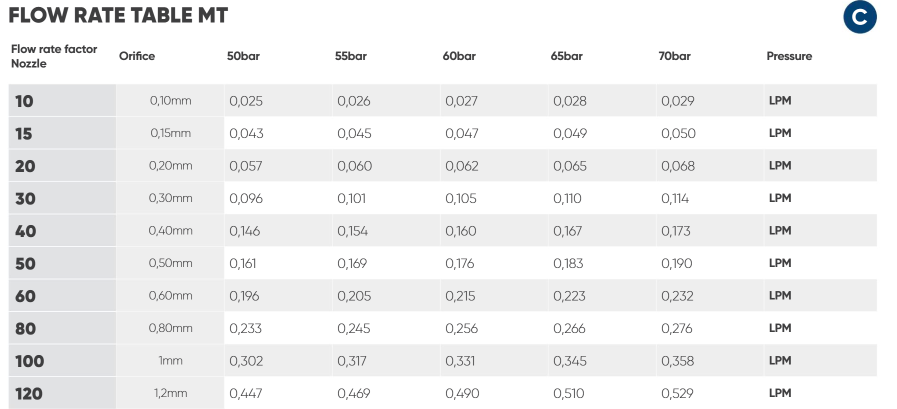Click the 65bar column header
This screenshot has width=897, height=409.
pyautogui.click(x=567, y=56)
